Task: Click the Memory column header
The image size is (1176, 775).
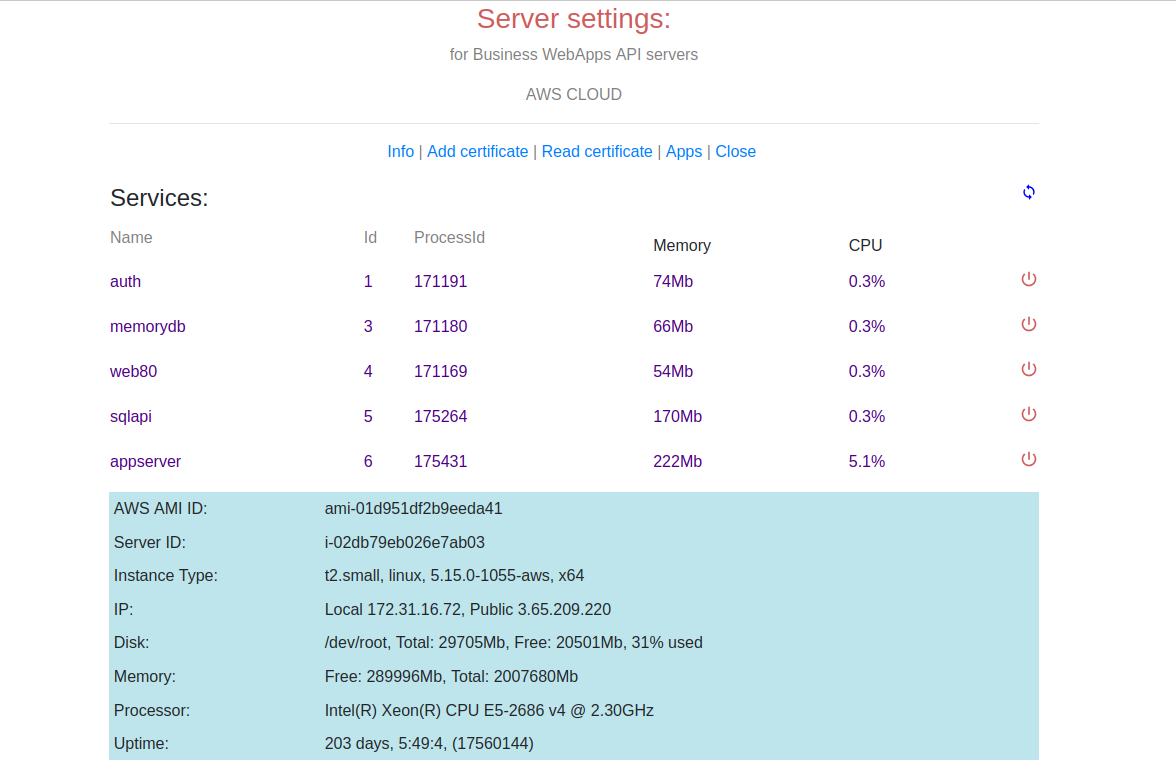Action: coord(682,245)
